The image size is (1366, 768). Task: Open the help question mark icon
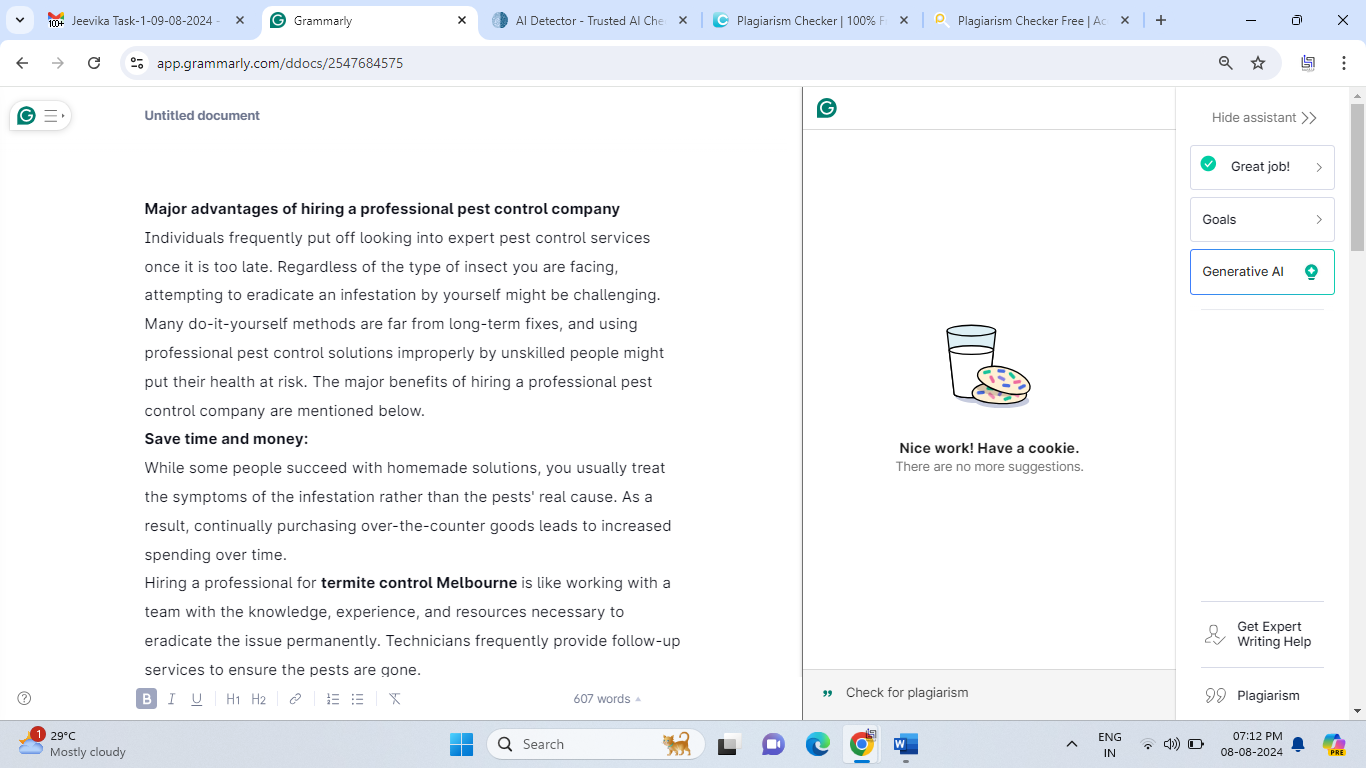25,698
